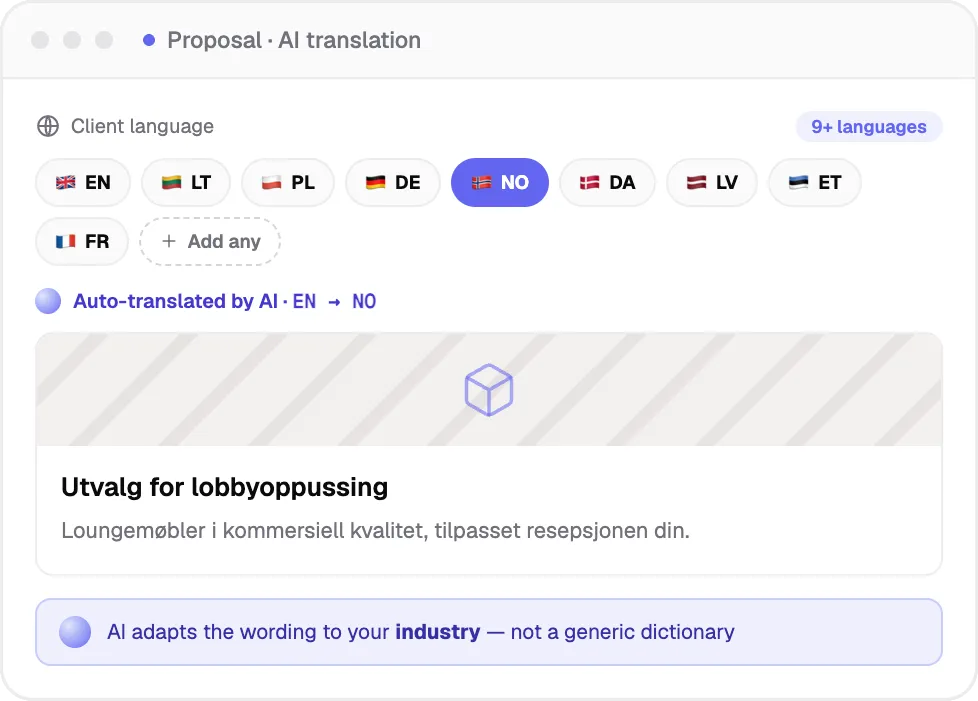978x701 pixels.
Task: Click the Proposal · AI translation title
Action: point(294,41)
